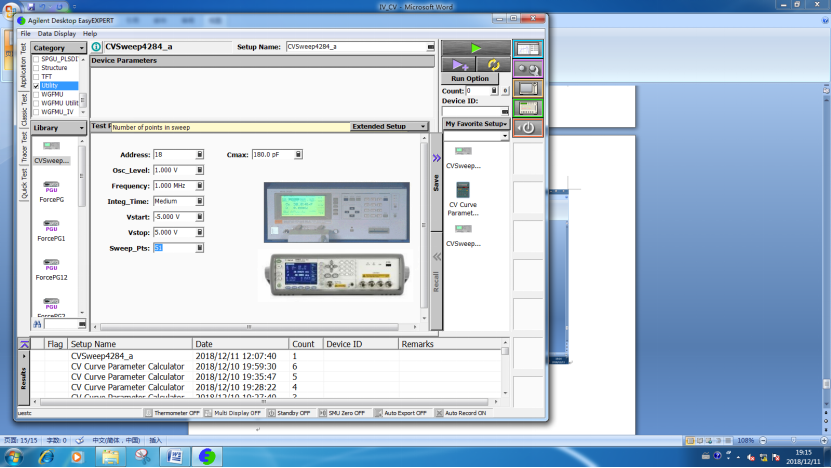This screenshot has height=468, width=831.
Task: Switch to the Quick Test tab
Action: point(24,183)
